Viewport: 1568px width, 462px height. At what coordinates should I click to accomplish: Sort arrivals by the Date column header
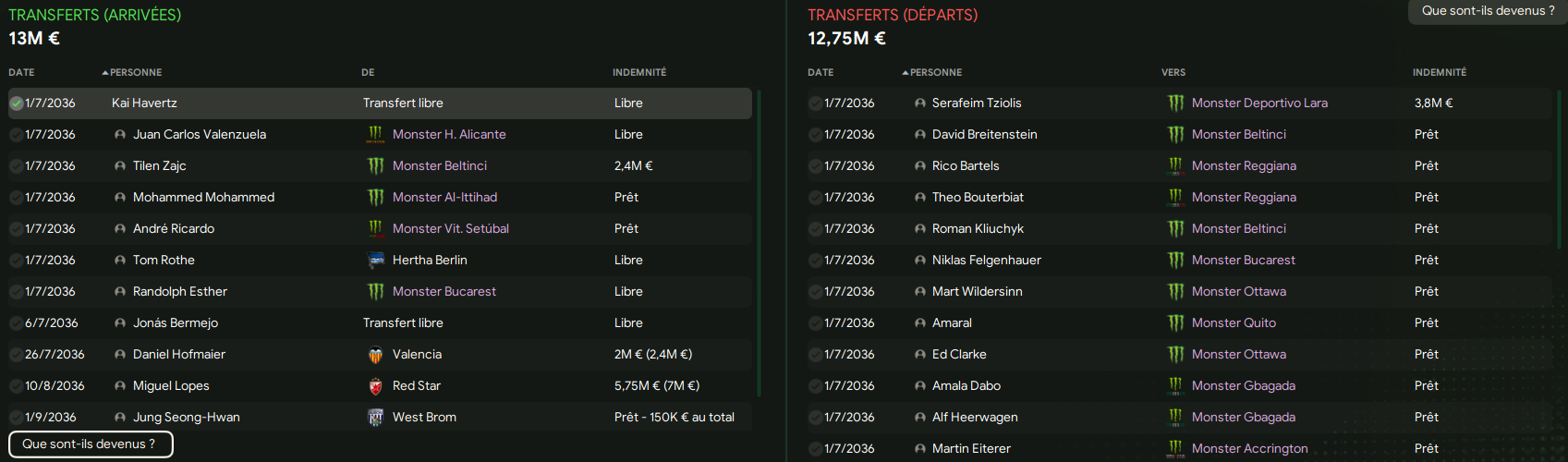pyautogui.click(x=21, y=72)
